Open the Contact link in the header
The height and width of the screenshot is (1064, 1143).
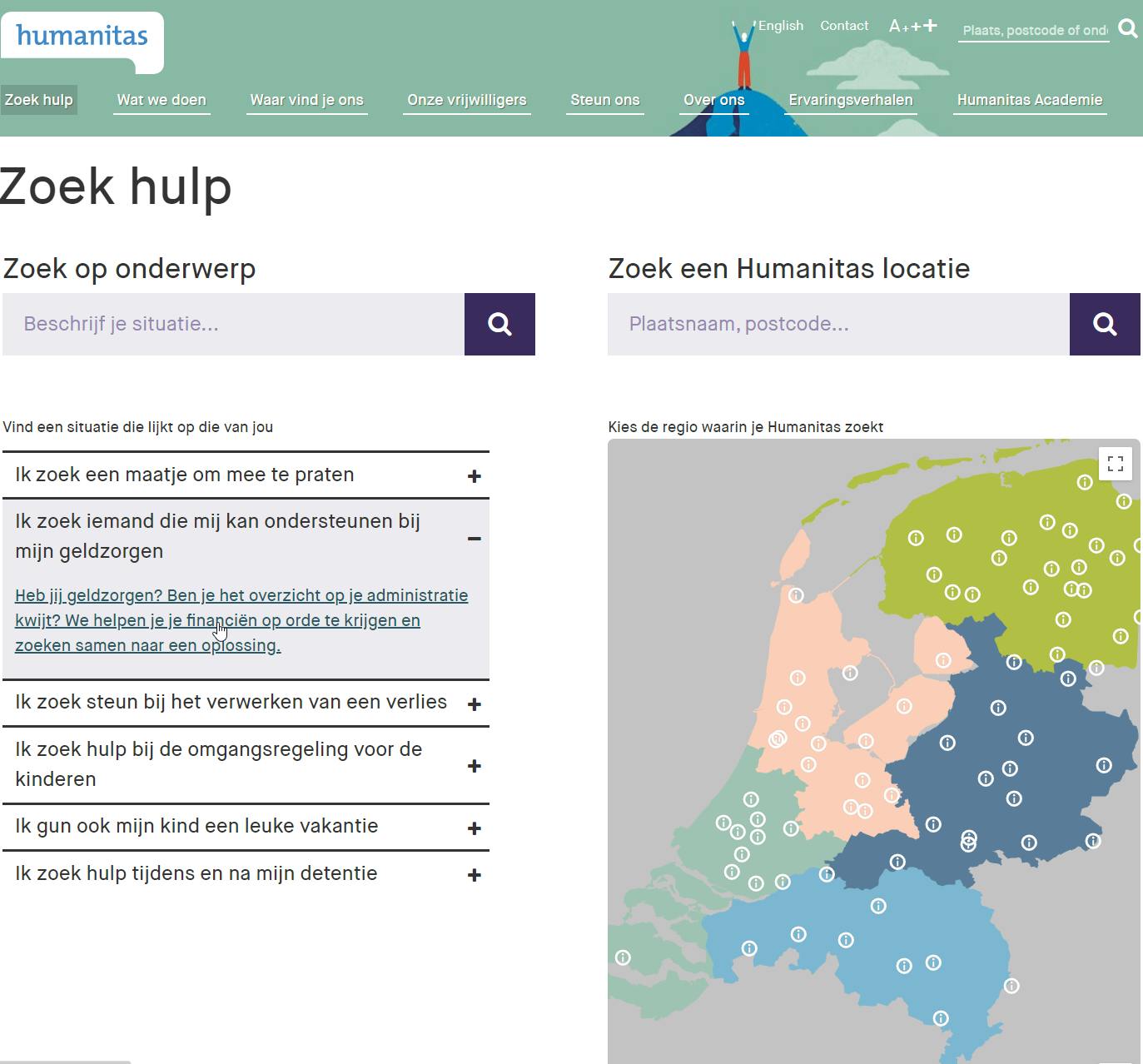click(844, 26)
